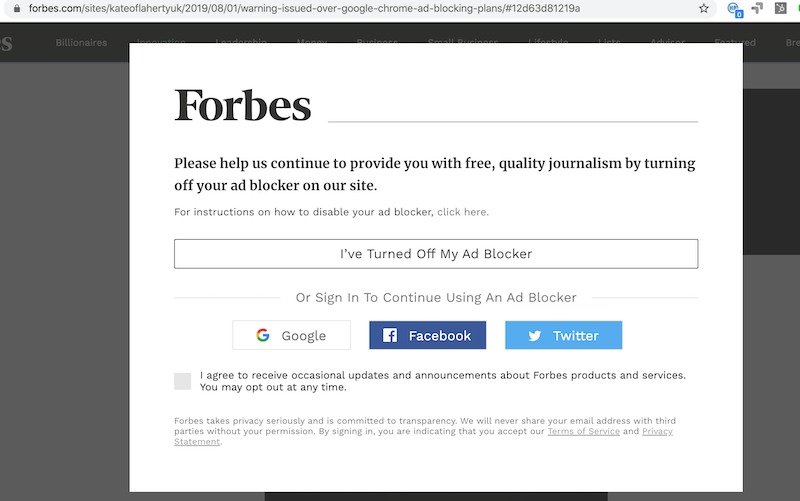Open the Billionaires menu item

click(x=82, y=42)
